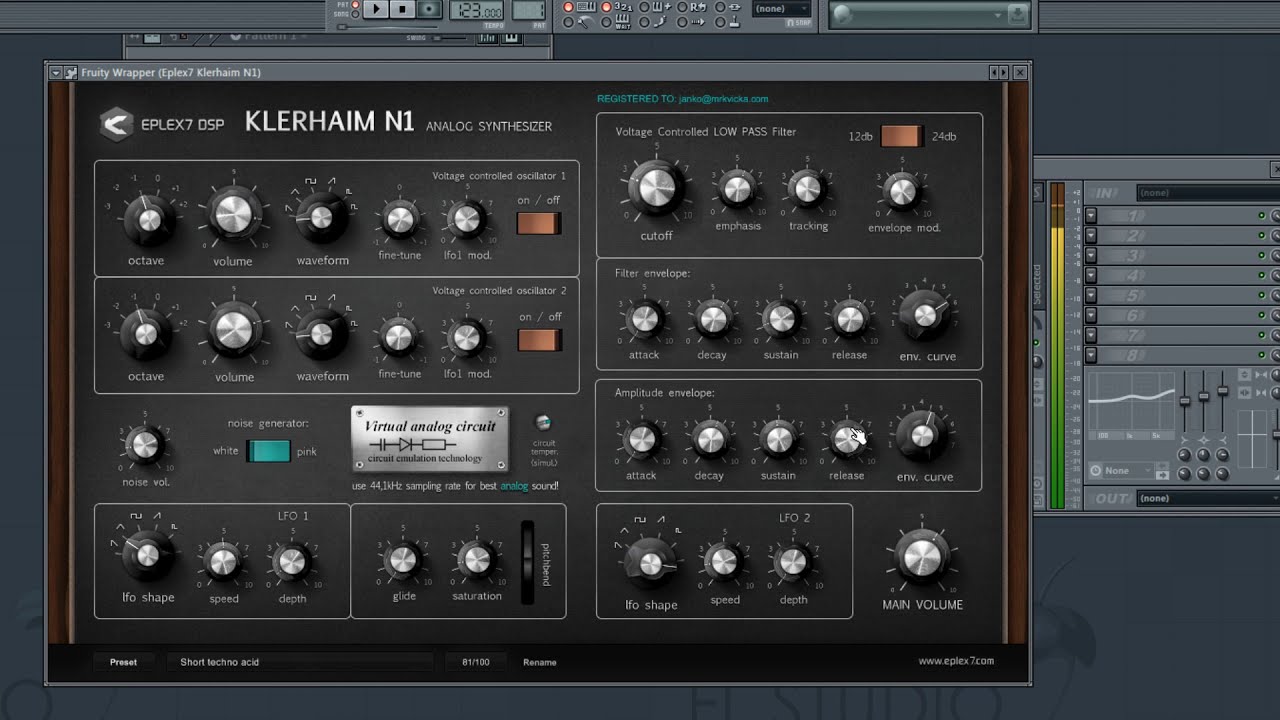This screenshot has height=720, width=1280.
Task: Open mixer effect slot 1 dropdown arrow
Action: point(1091,216)
